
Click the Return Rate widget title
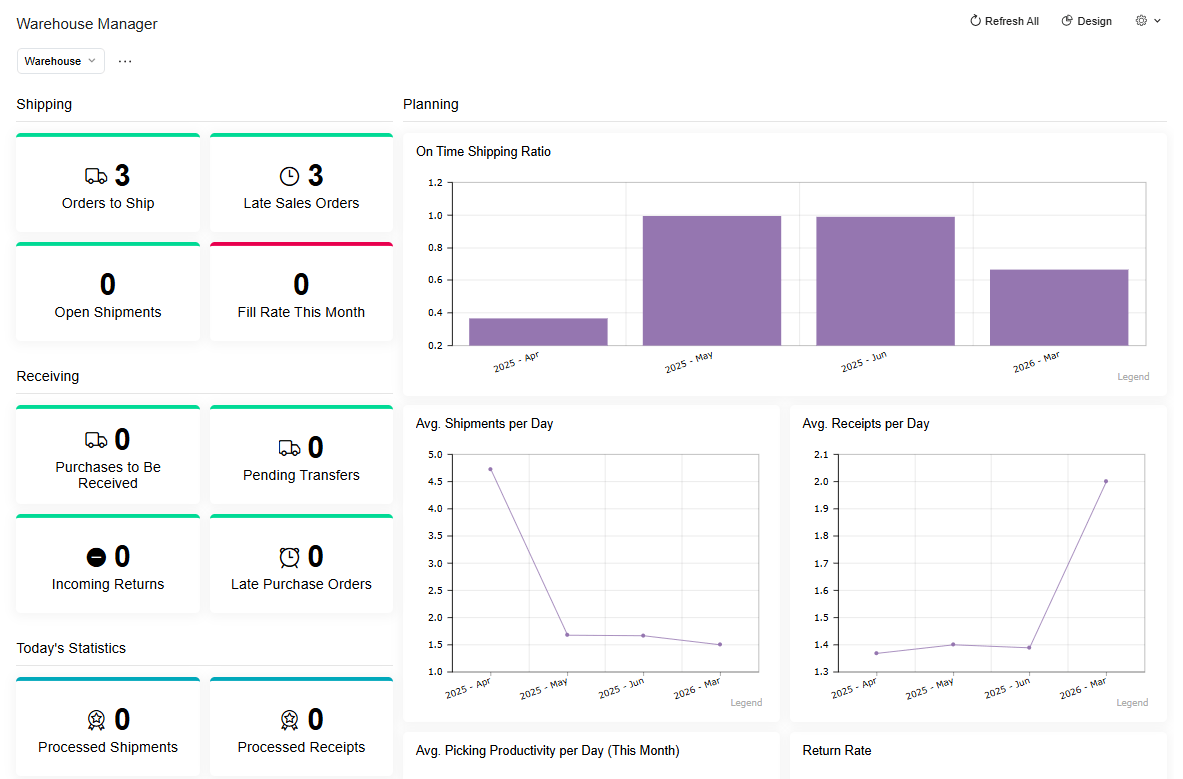(837, 750)
